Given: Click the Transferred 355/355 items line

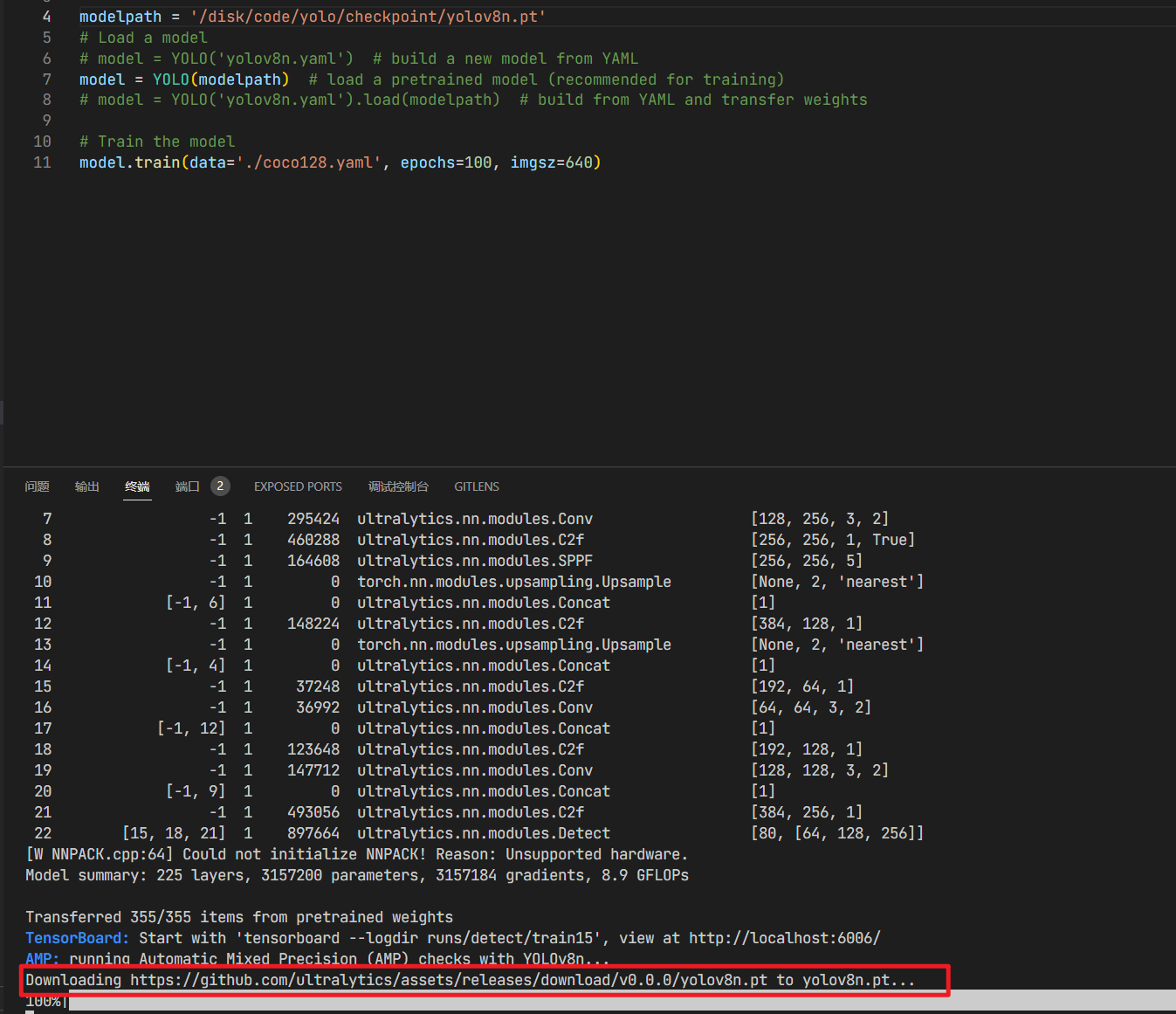Looking at the screenshot, I should tap(238, 916).
